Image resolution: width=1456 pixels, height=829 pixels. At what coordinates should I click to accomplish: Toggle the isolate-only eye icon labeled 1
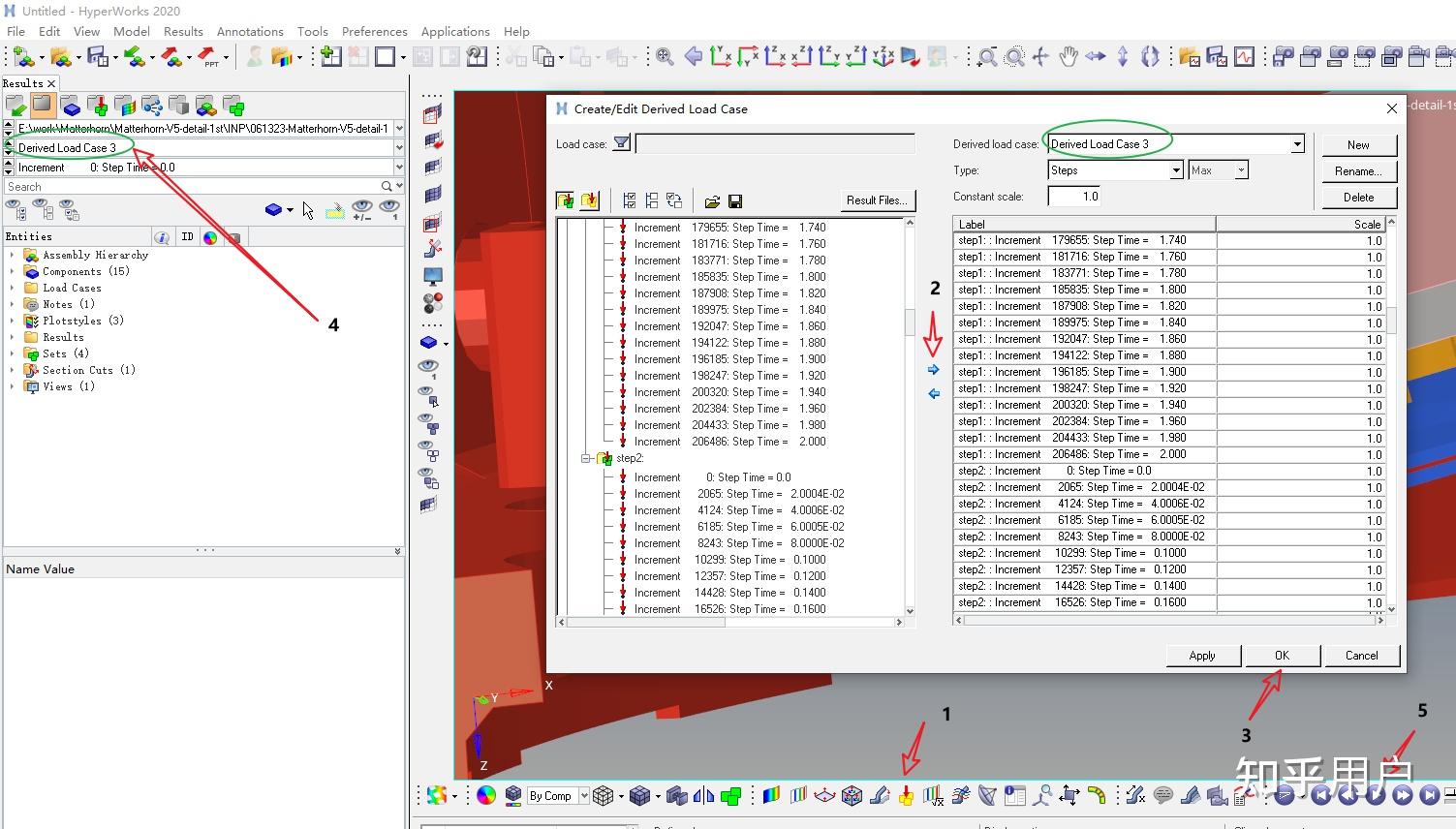(389, 209)
